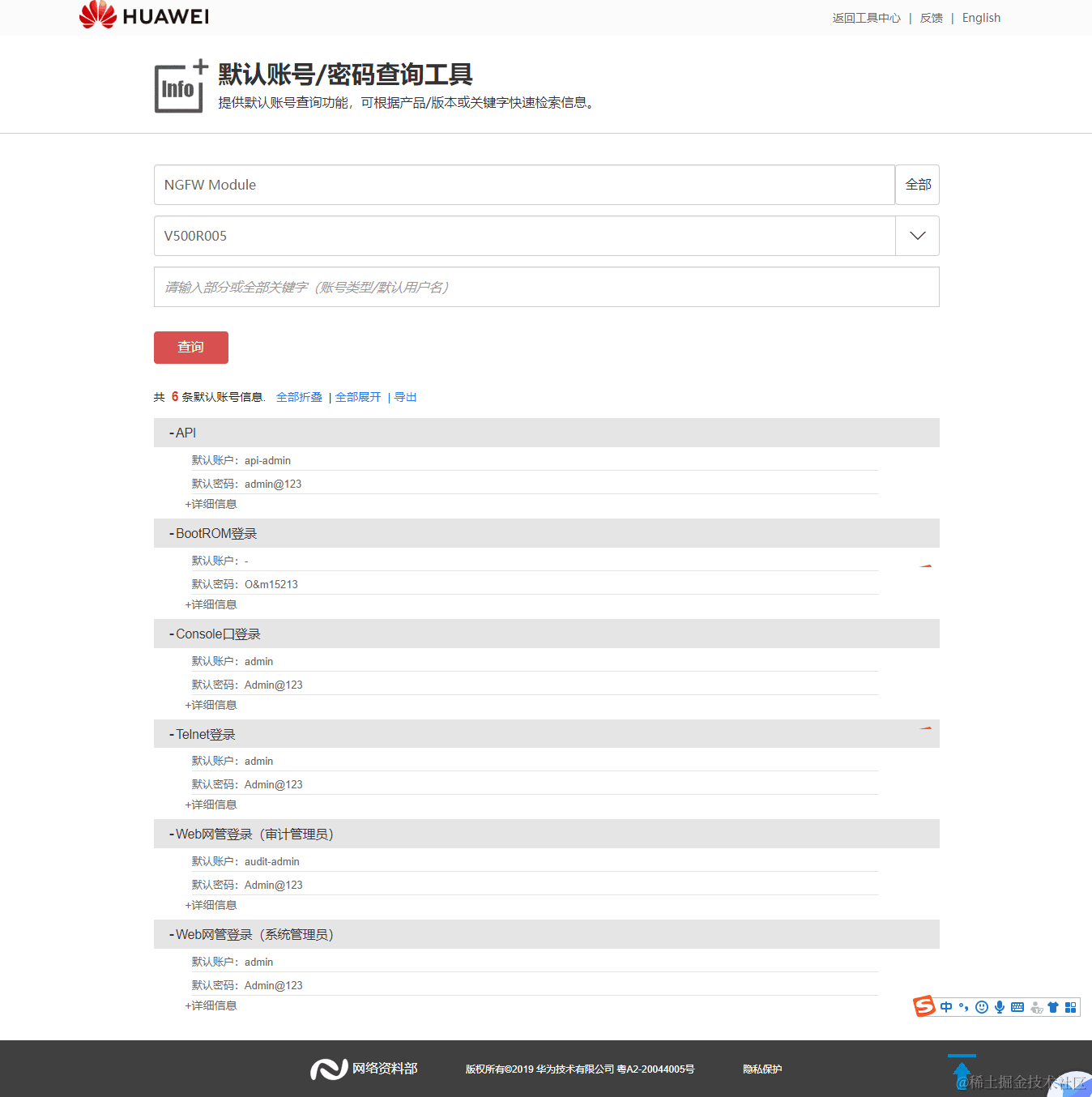
Task: Click the admin@123 API password value
Action: click(273, 484)
